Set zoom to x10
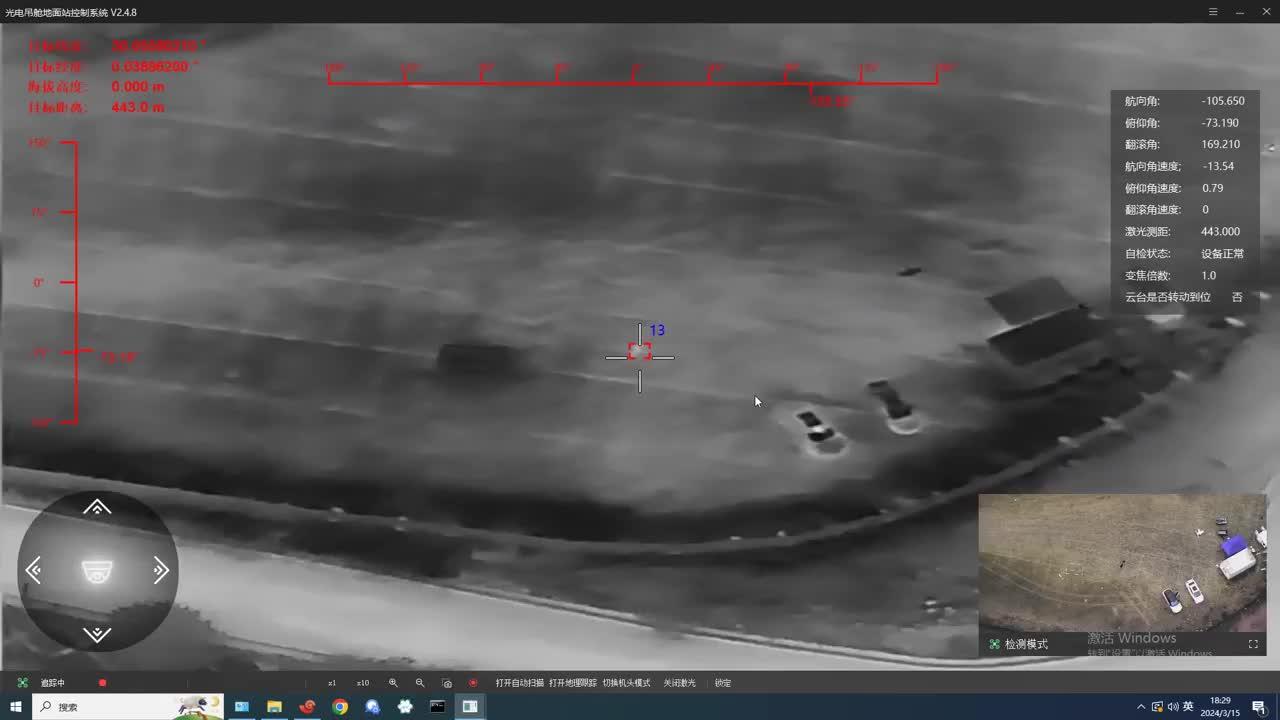The width and height of the screenshot is (1280, 720). 362,683
